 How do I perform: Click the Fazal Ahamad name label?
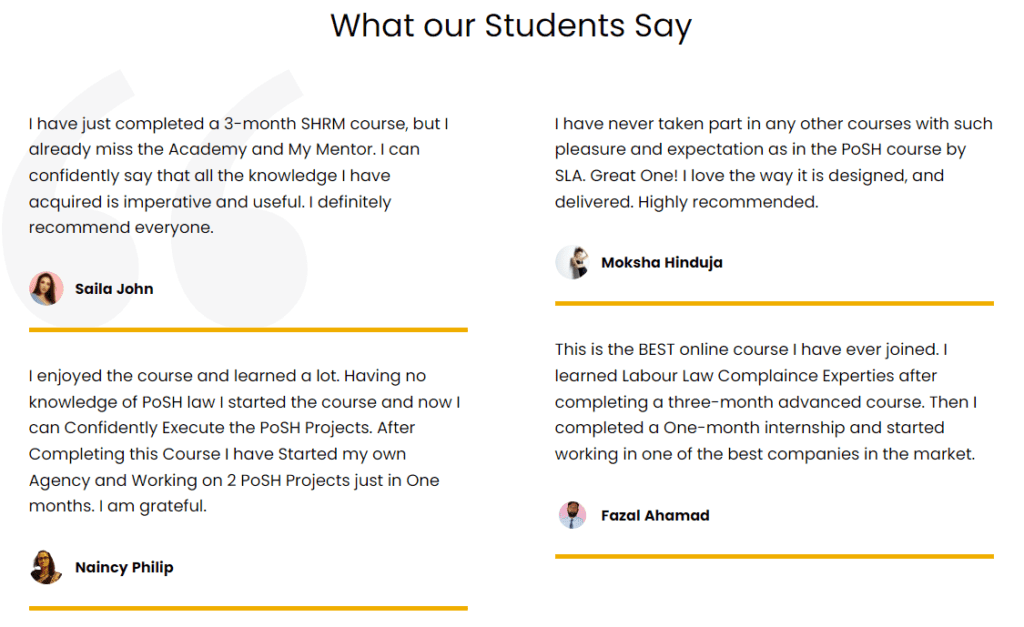pyautogui.click(x=655, y=516)
